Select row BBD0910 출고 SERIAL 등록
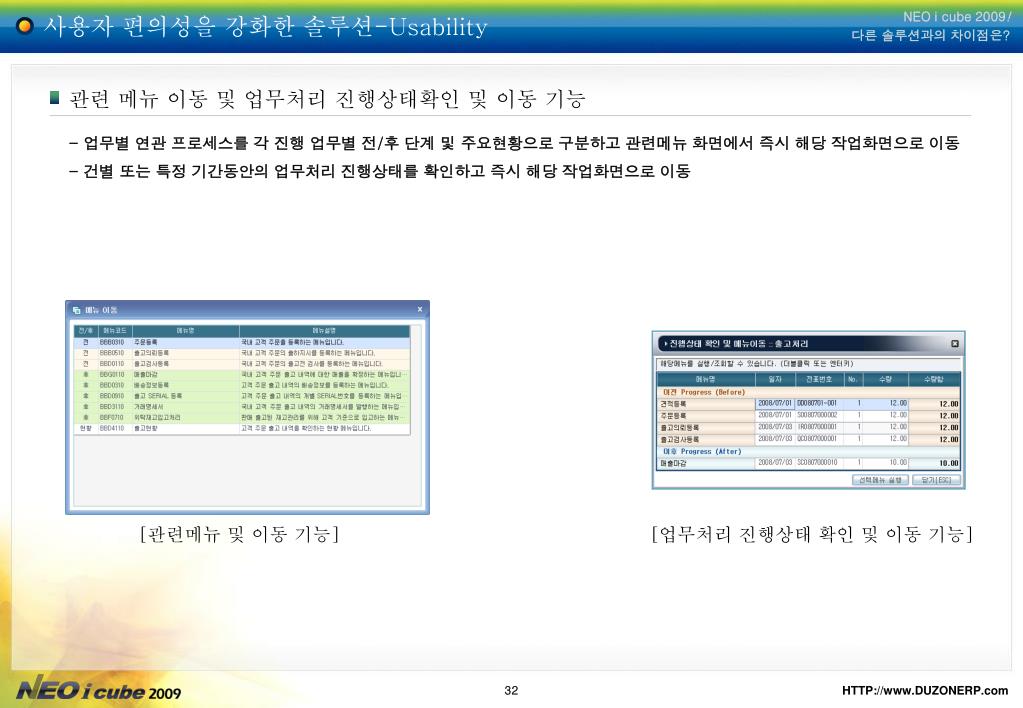This screenshot has width=1023, height=708. point(242,395)
